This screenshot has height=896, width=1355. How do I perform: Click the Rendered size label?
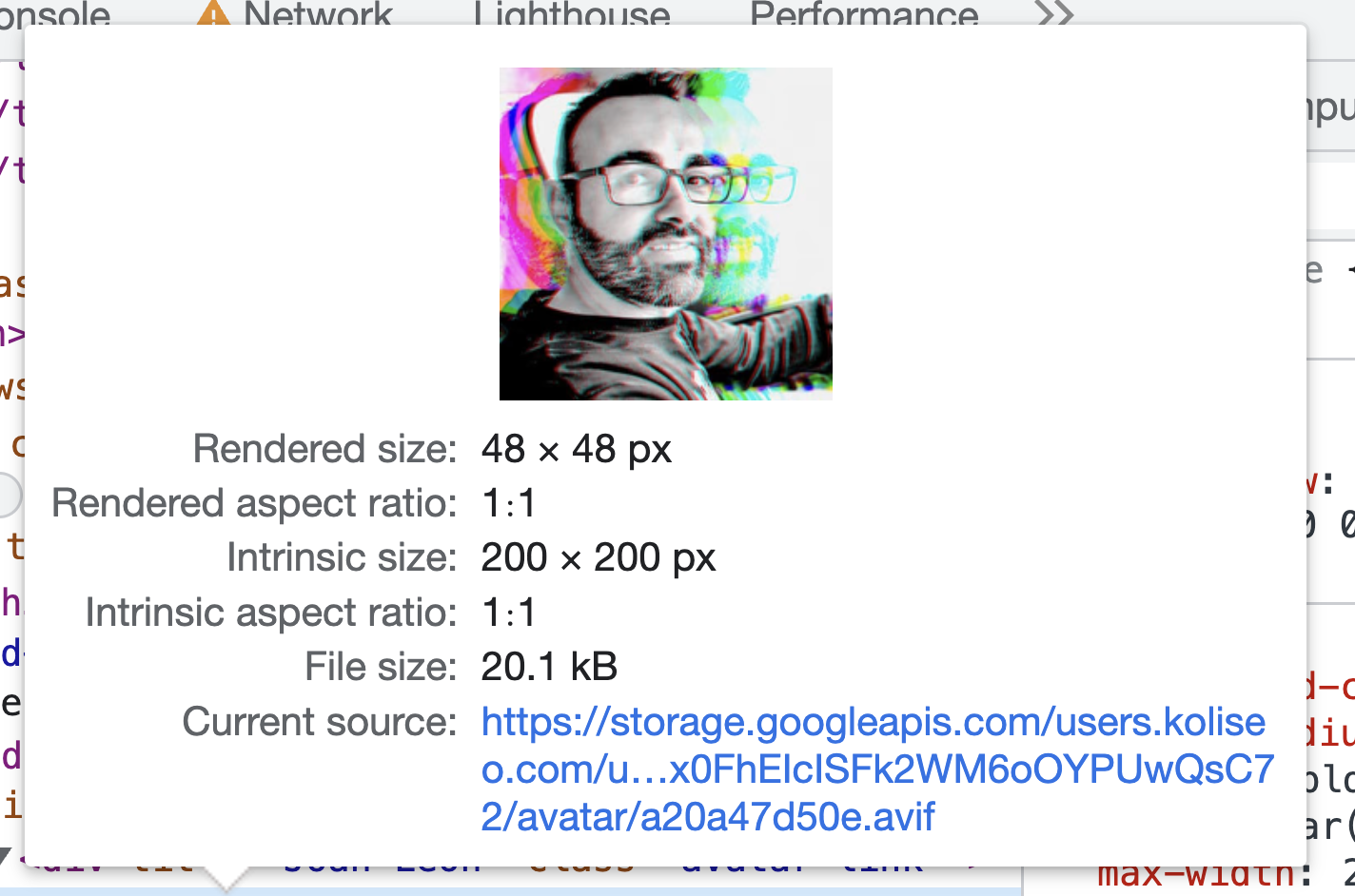(x=324, y=449)
